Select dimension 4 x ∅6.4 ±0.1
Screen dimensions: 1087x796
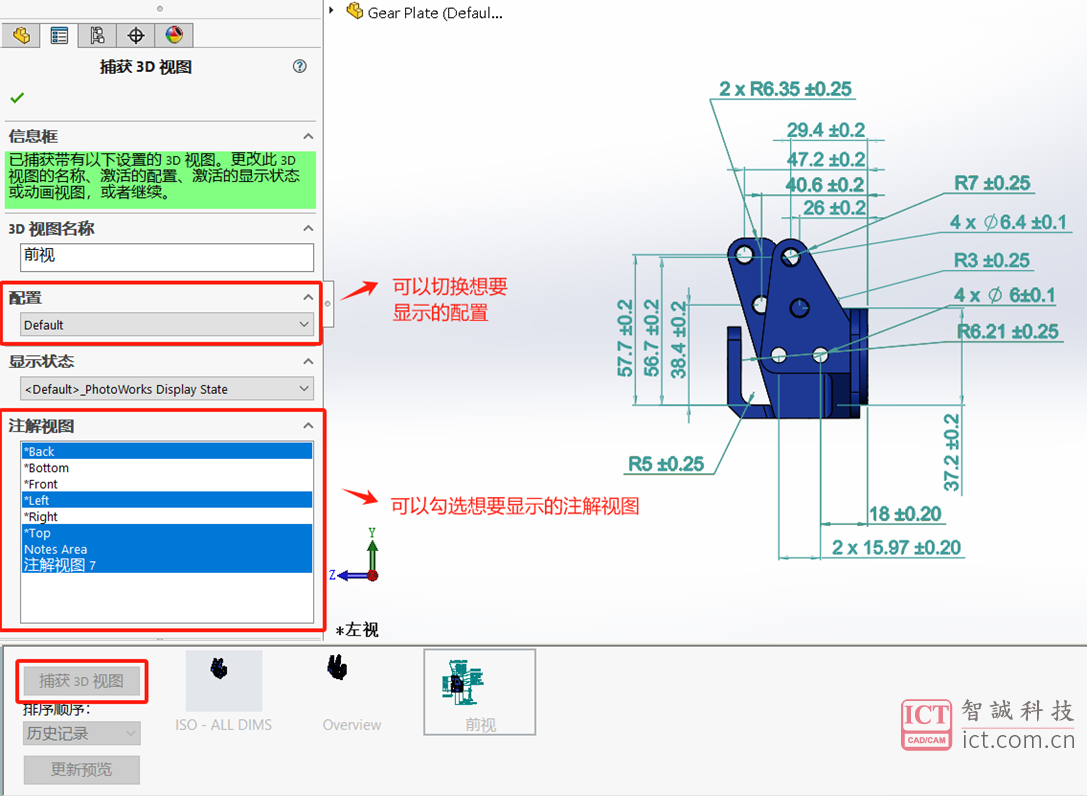(x=1008, y=222)
